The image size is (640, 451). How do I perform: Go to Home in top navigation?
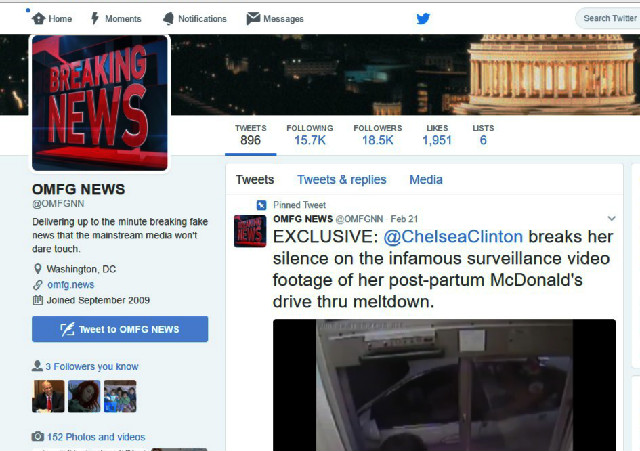(52, 19)
